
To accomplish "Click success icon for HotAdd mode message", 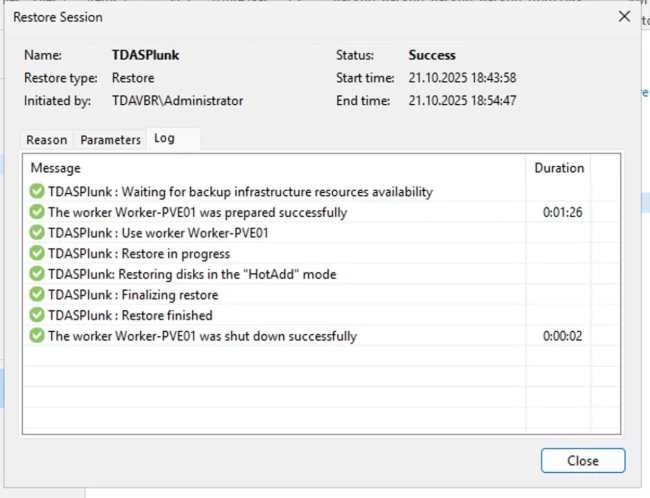I will coord(37,274).
